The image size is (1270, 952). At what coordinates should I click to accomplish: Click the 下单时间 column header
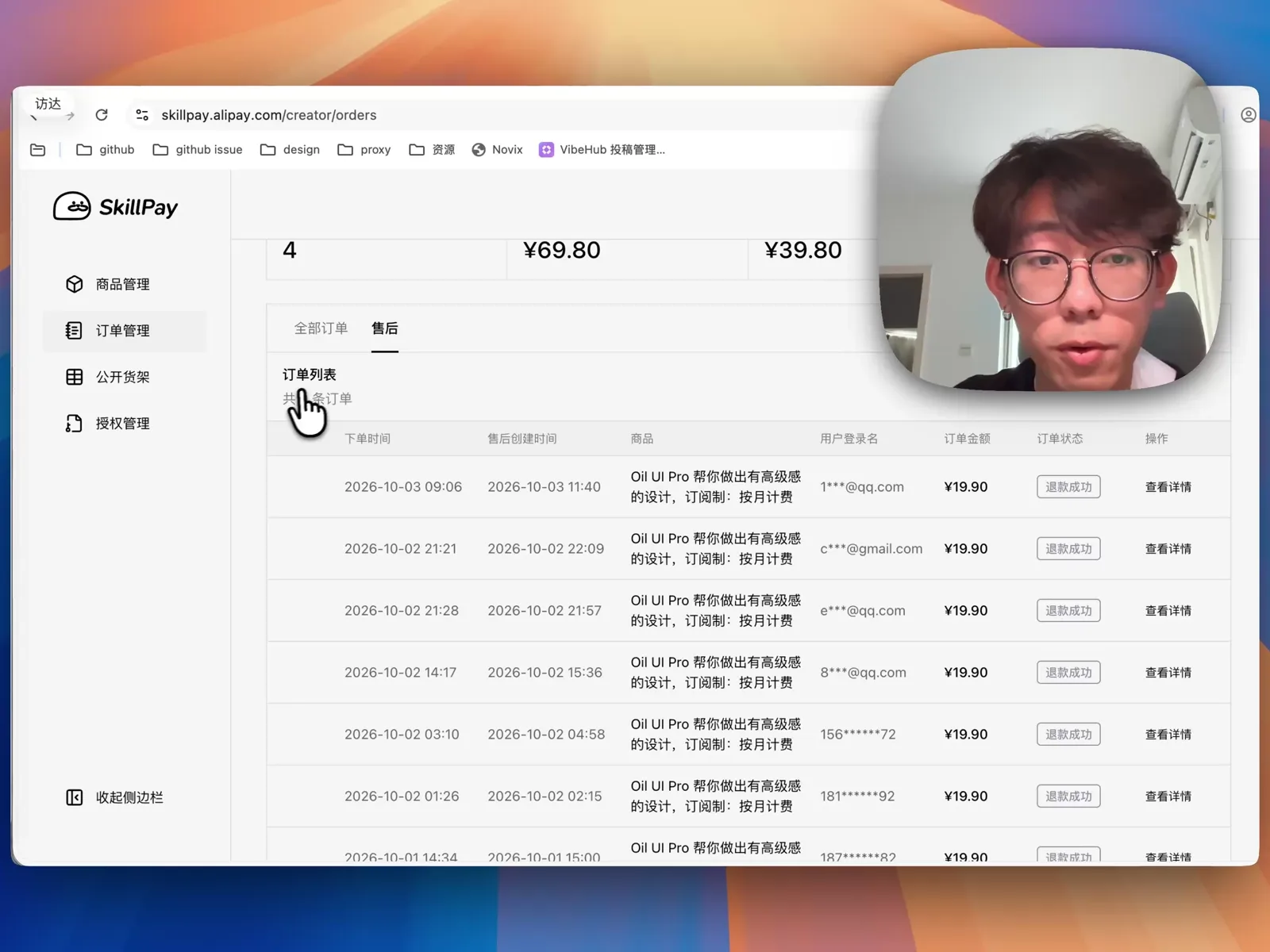(x=368, y=439)
